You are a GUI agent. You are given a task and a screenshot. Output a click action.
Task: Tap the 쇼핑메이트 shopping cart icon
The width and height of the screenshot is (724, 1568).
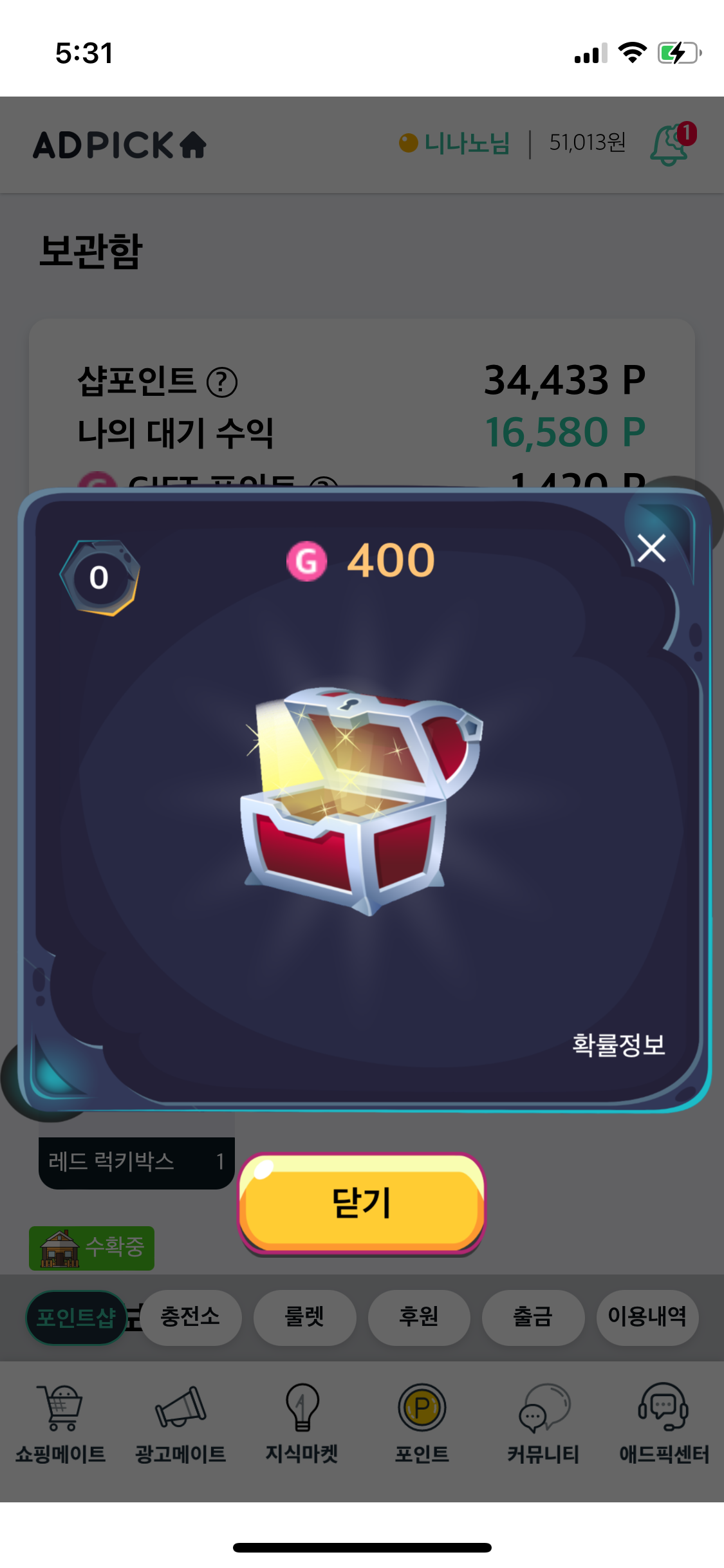[x=60, y=1407]
